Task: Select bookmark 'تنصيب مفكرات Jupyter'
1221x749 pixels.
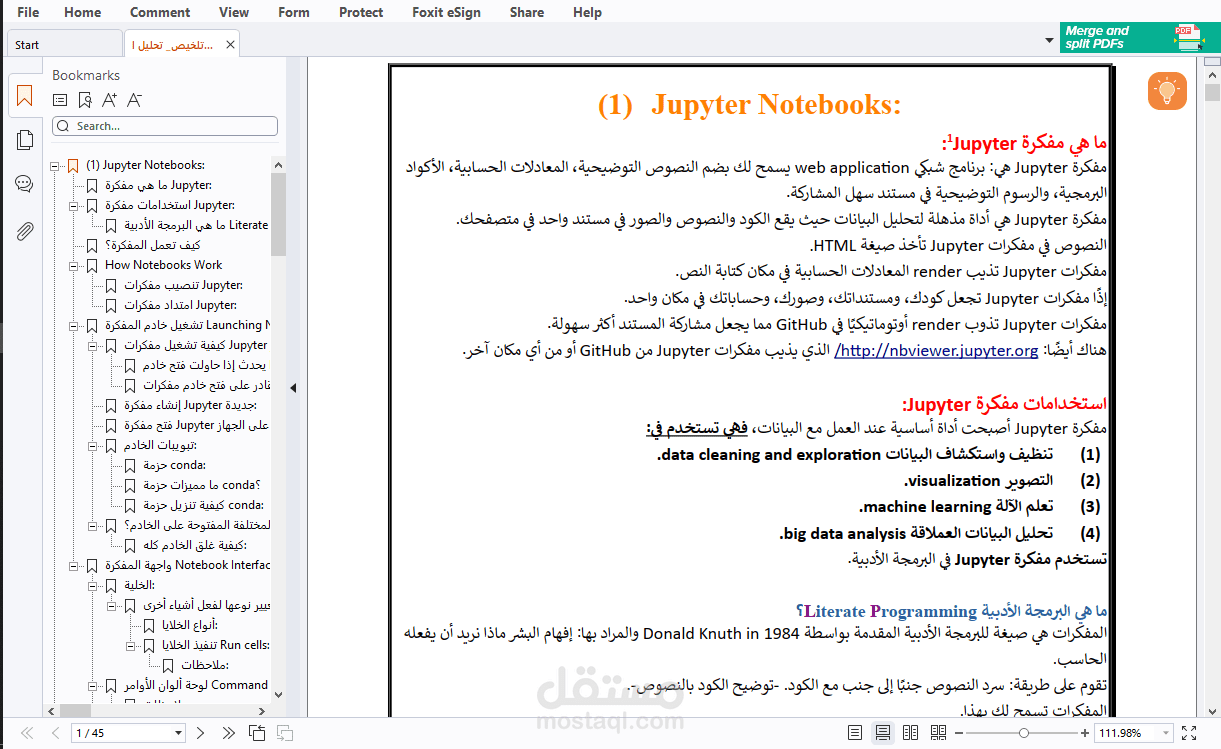Action: [183, 285]
